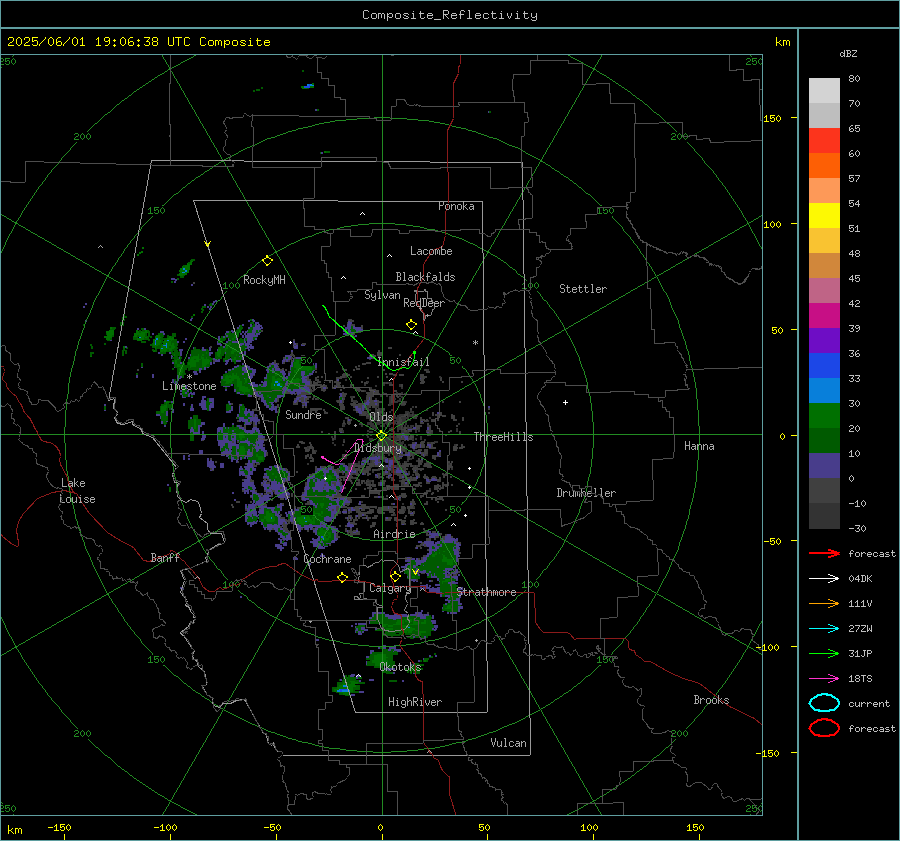Click the cyan current ellipse icon
This screenshot has height=841, width=900.
coord(824,703)
